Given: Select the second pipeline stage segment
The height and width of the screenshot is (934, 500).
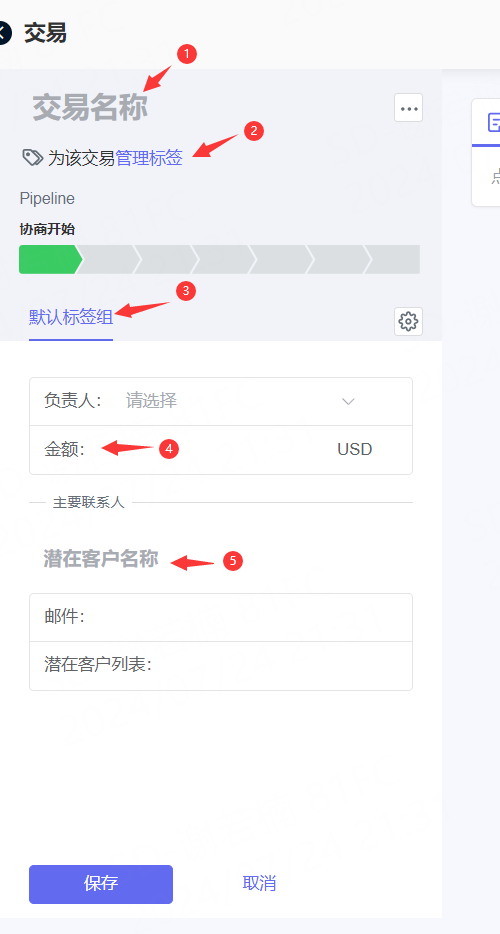Looking at the screenshot, I should point(108,259).
